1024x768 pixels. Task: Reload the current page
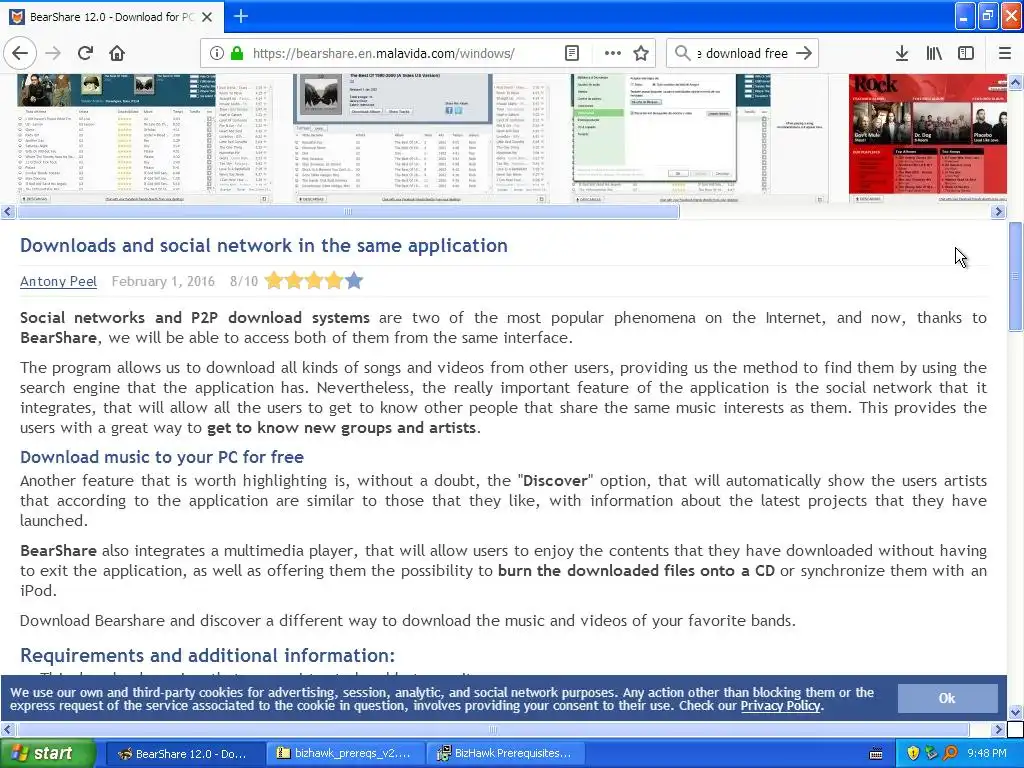pos(85,53)
